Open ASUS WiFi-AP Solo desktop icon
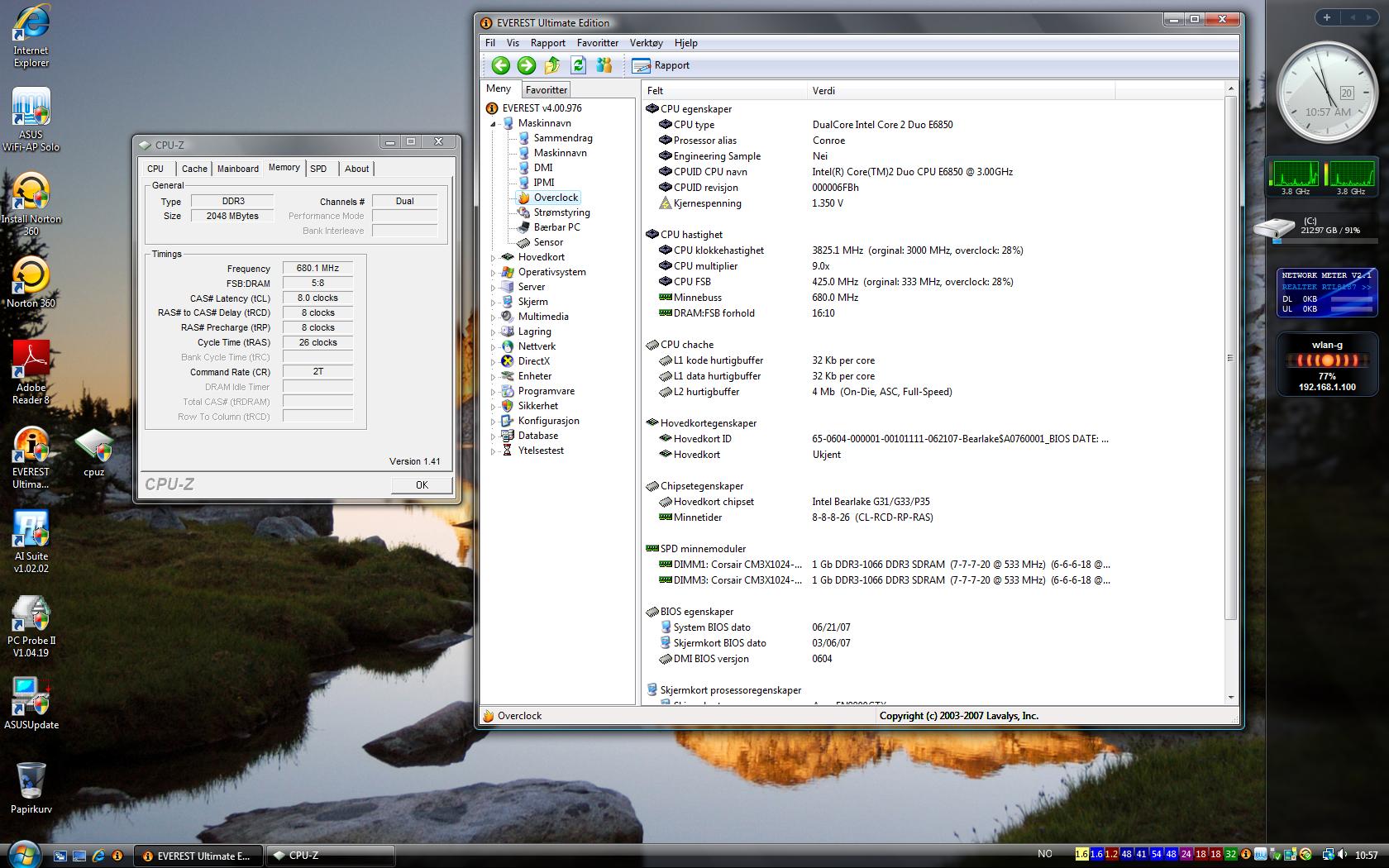1389x868 pixels. coord(31,121)
